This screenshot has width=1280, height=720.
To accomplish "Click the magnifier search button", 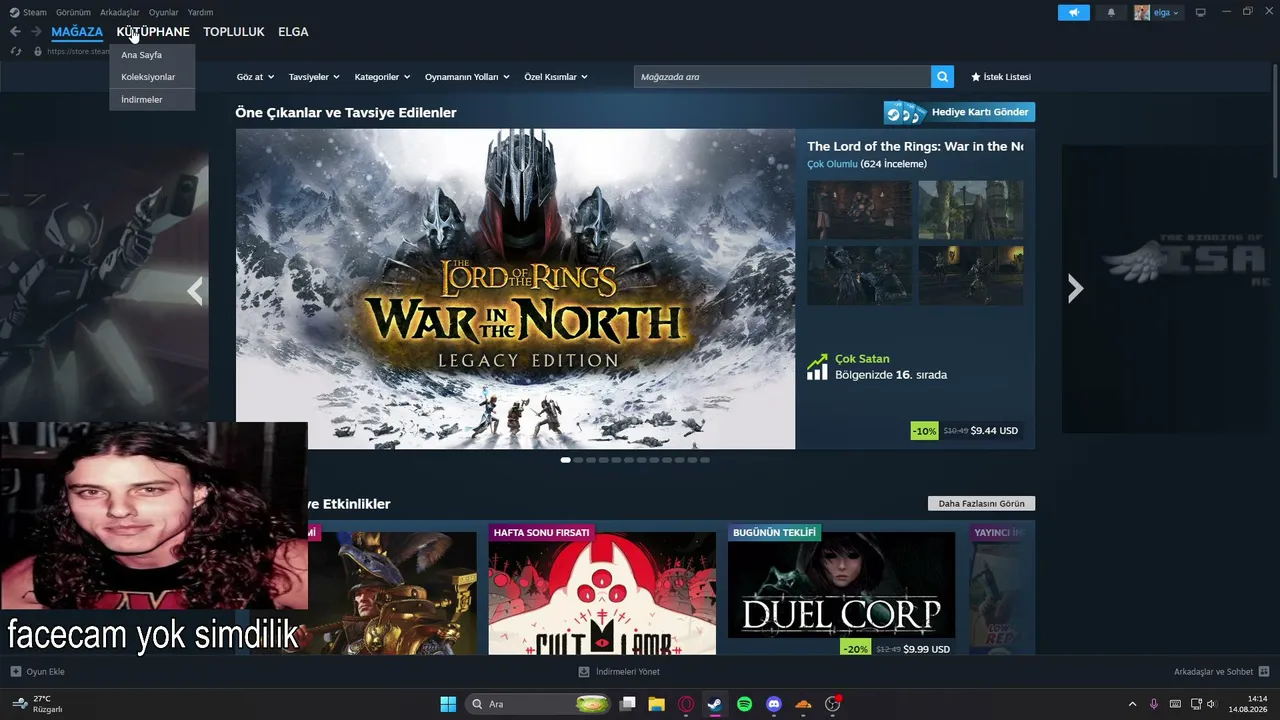I will (942, 77).
